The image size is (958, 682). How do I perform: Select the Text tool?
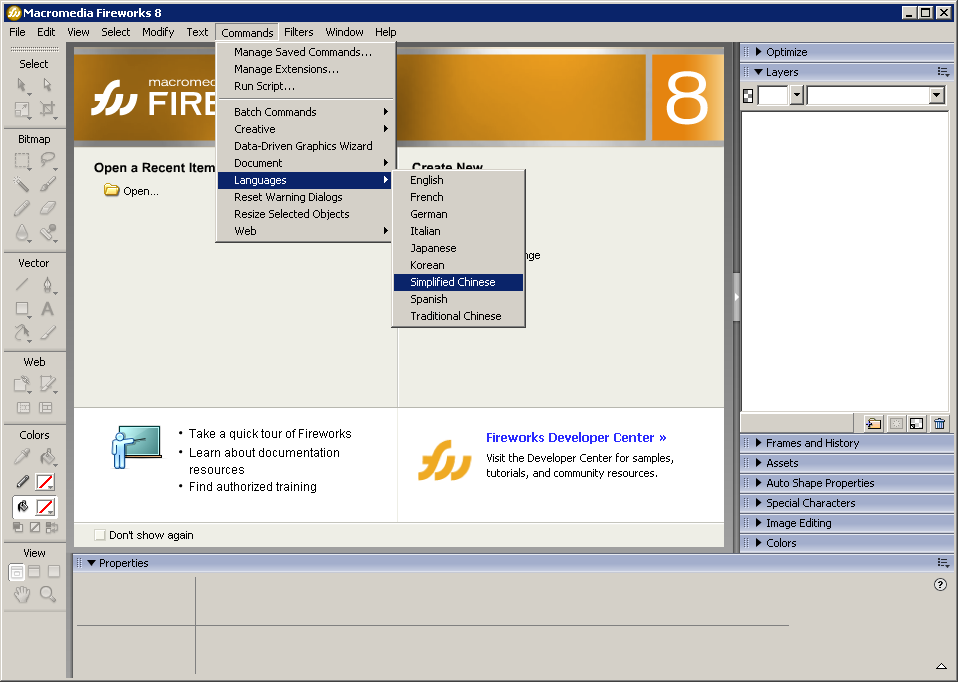point(47,309)
